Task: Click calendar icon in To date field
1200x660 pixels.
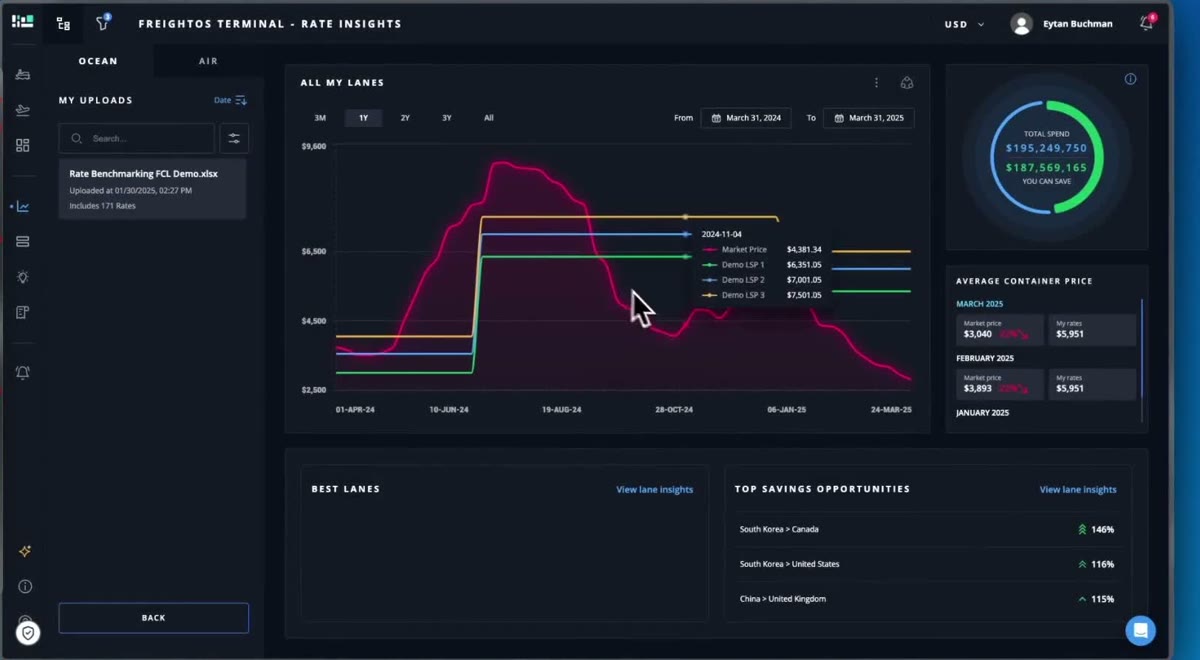Action: [x=838, y=118]
